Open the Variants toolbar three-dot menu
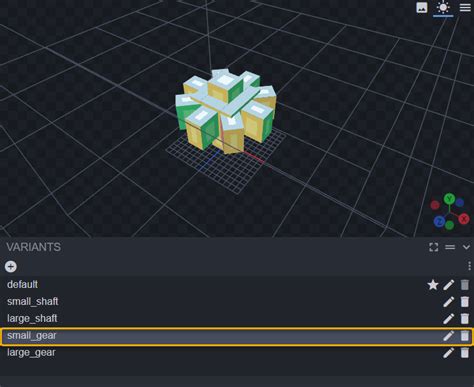Screen dimensions: 474x387 tap(469, 266)
